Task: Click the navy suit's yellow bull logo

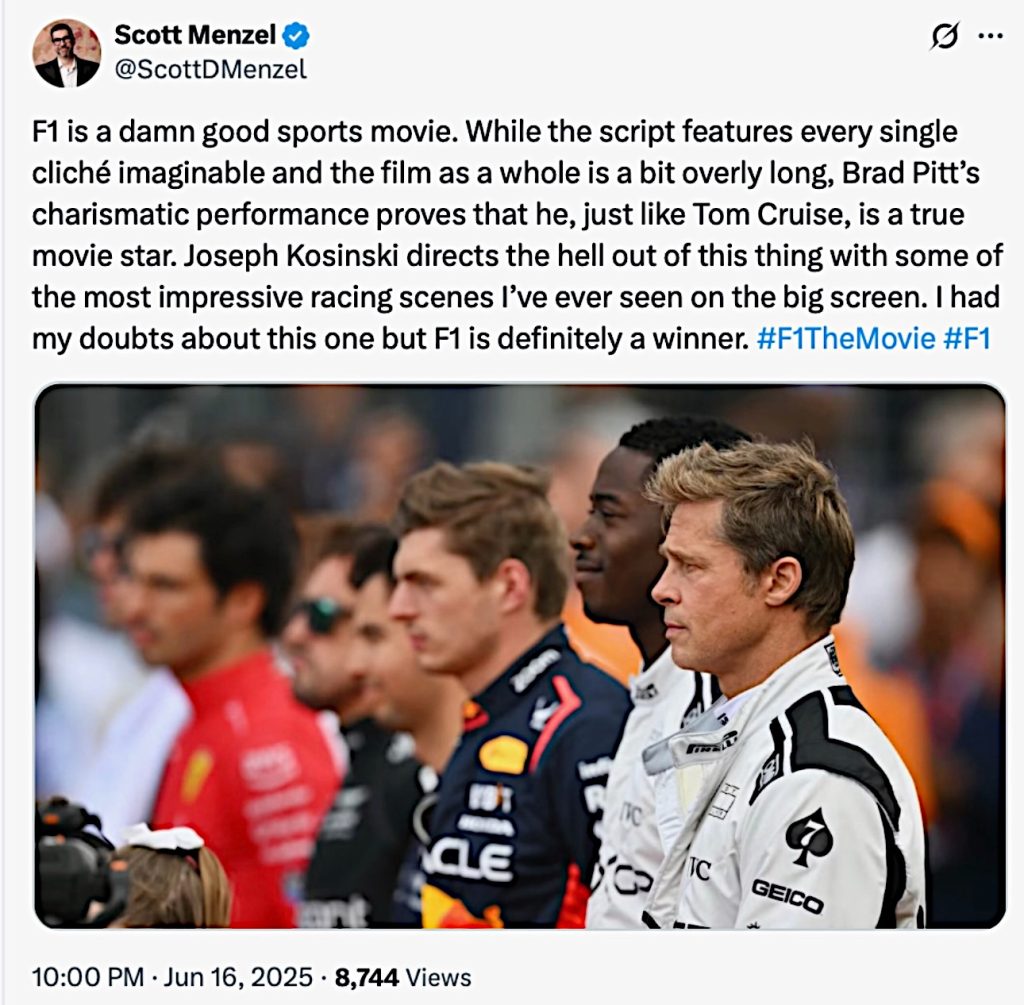Action: tap(504, 756)
